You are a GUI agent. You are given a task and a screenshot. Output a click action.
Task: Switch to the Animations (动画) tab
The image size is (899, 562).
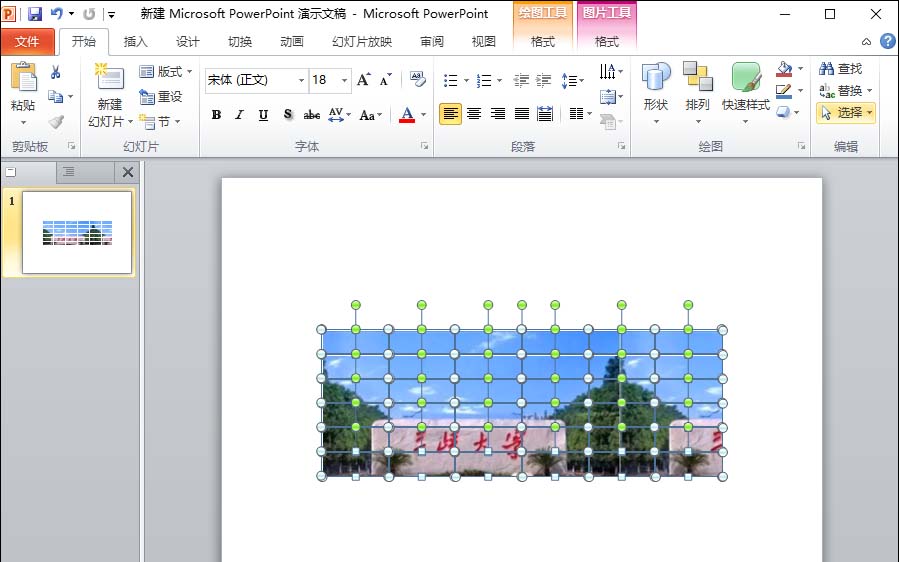pos(292,41)
